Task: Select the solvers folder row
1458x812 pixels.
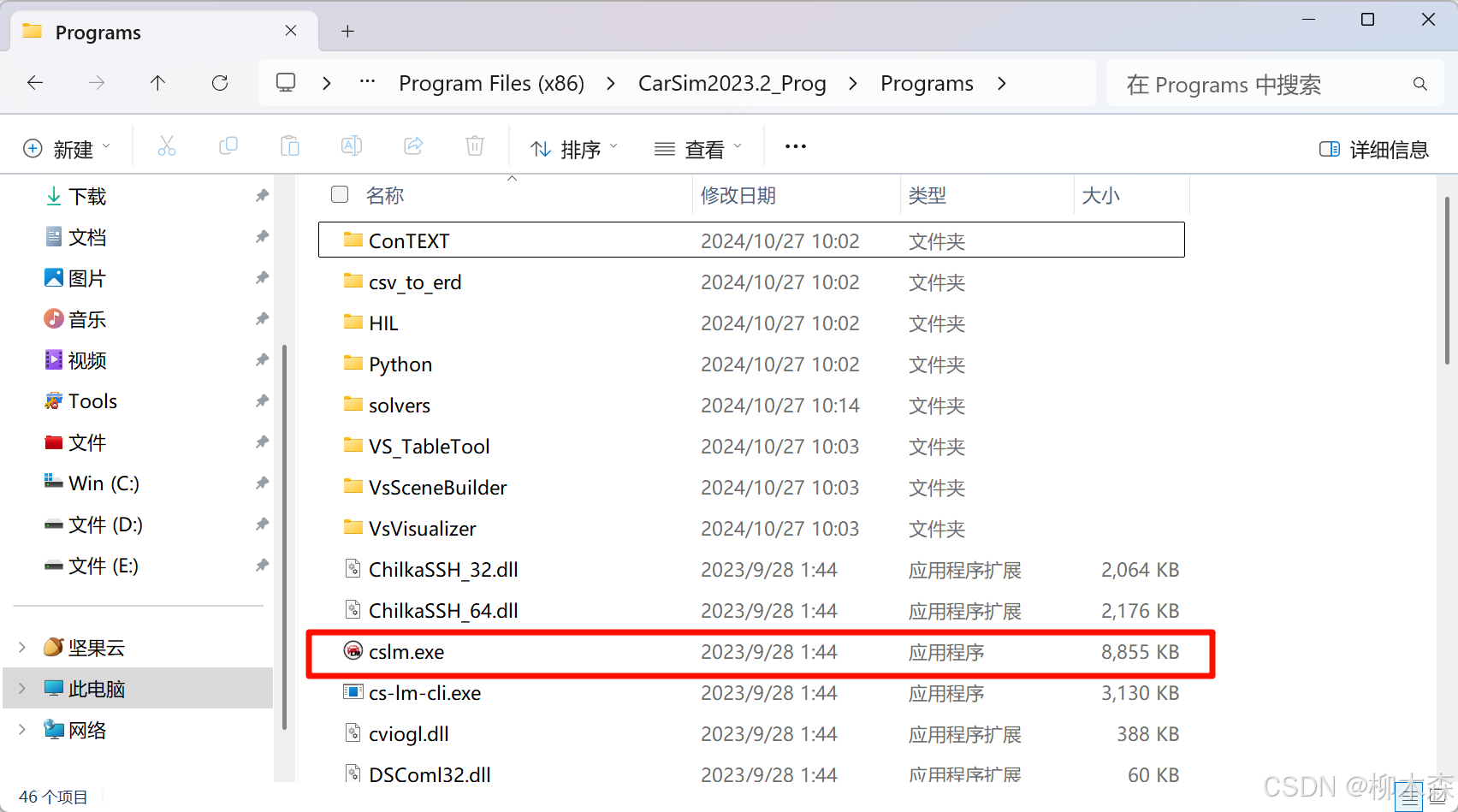Action: [x=751, y=405]
